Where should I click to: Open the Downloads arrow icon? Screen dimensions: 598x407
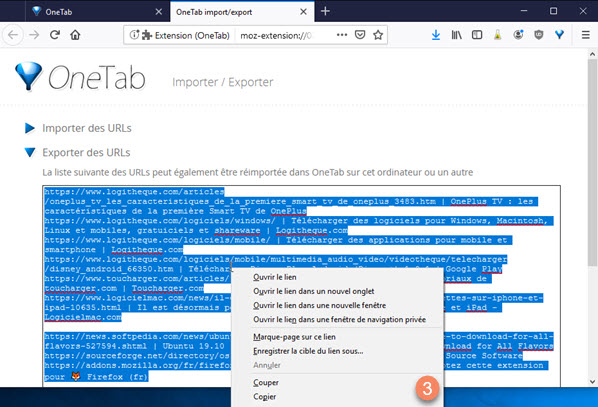pyautogui.click(x=436, y=35)
